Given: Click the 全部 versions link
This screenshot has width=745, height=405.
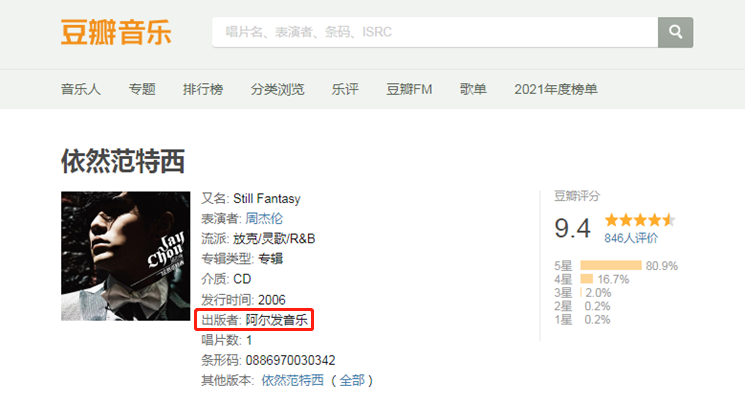Looking at the screenshot, I should 352,380.
